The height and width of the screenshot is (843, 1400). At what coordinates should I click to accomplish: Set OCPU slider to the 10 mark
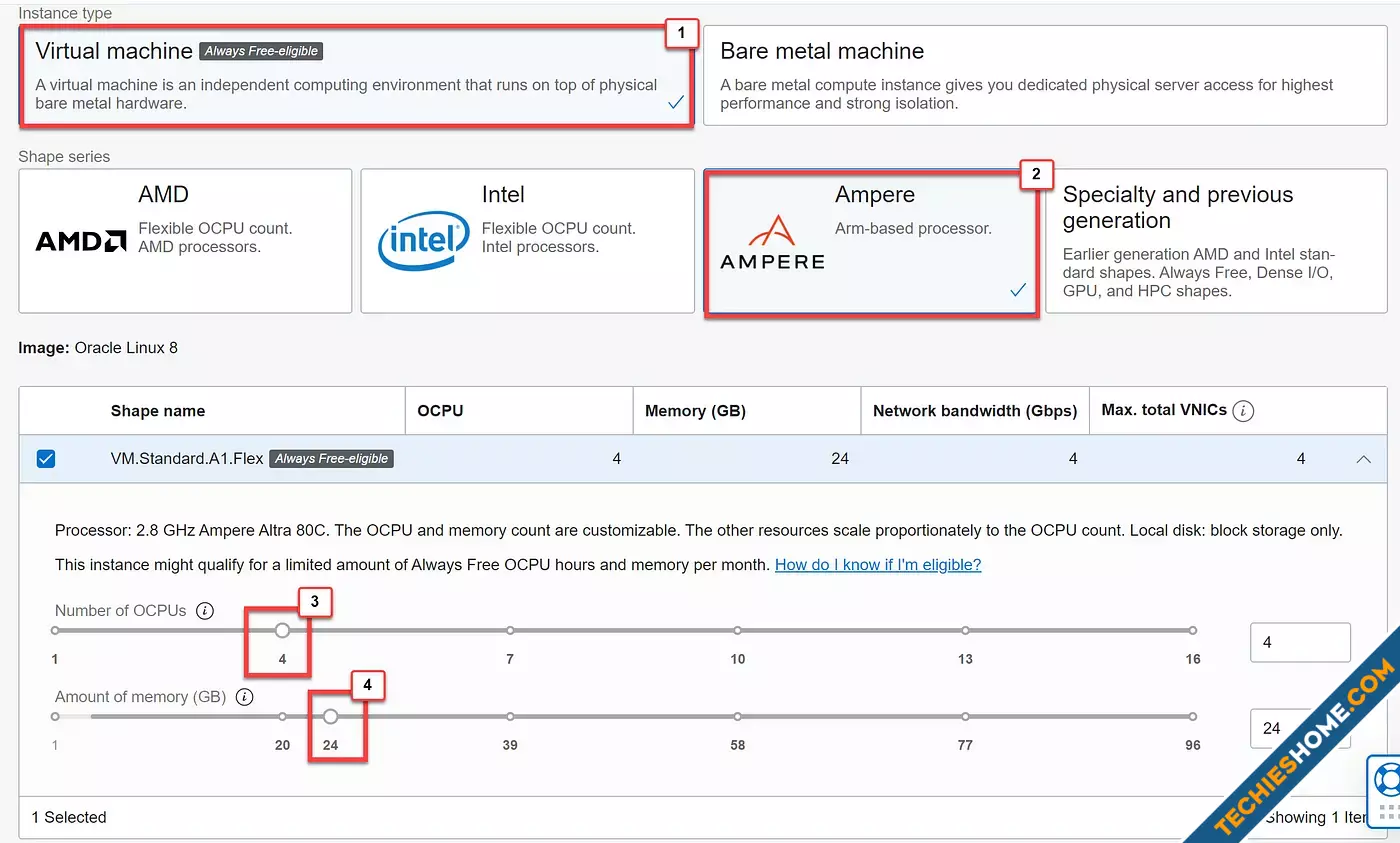pos(737,630)
